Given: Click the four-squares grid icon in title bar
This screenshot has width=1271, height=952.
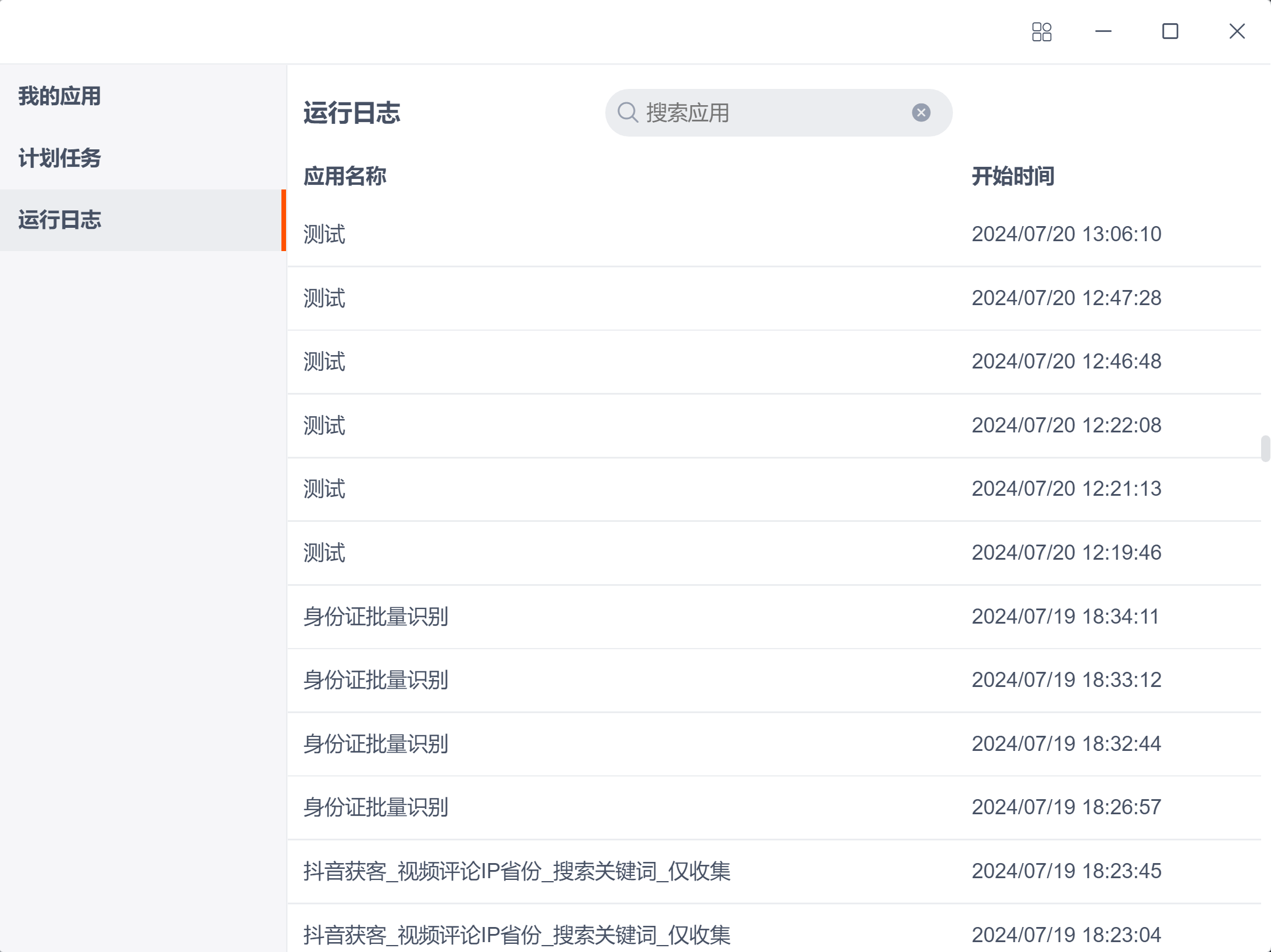Looking at the screenshot, I should [x=1041, y=32].
